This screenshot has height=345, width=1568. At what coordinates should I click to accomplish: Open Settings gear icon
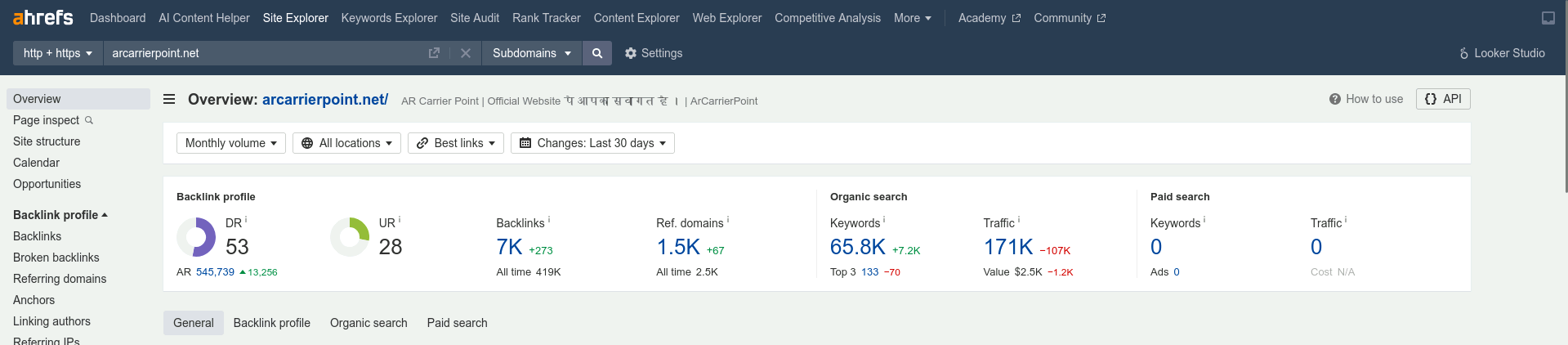(x=630, y=53)
